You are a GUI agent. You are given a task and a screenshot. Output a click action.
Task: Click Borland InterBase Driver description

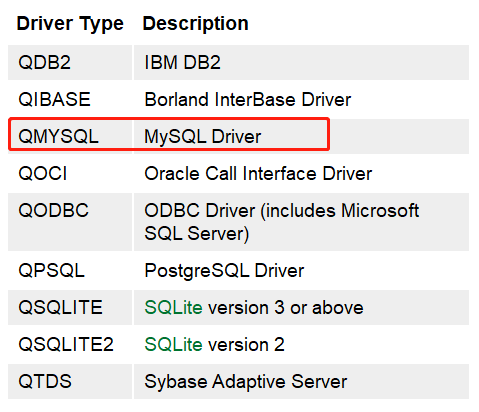(x=248, y=100)
